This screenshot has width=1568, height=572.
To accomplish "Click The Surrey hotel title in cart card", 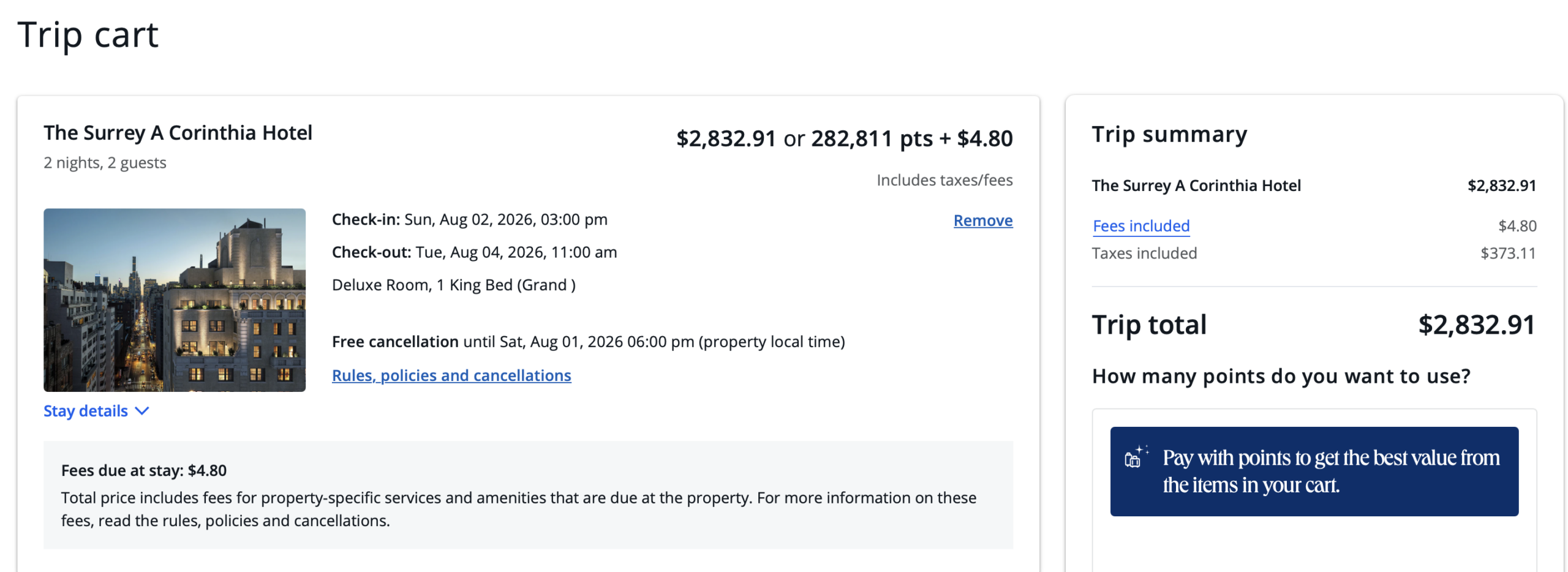I will (178, 133).
